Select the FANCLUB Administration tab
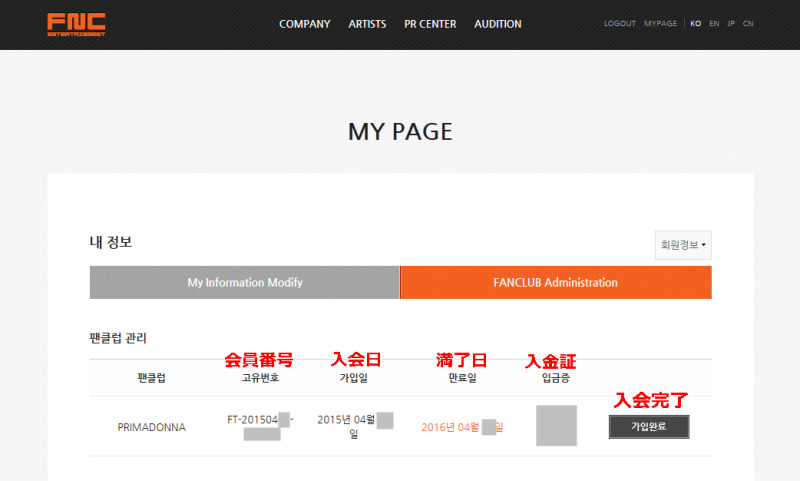Image resolution: width=800 pixels, height=481 pixels. coord(555,283)
